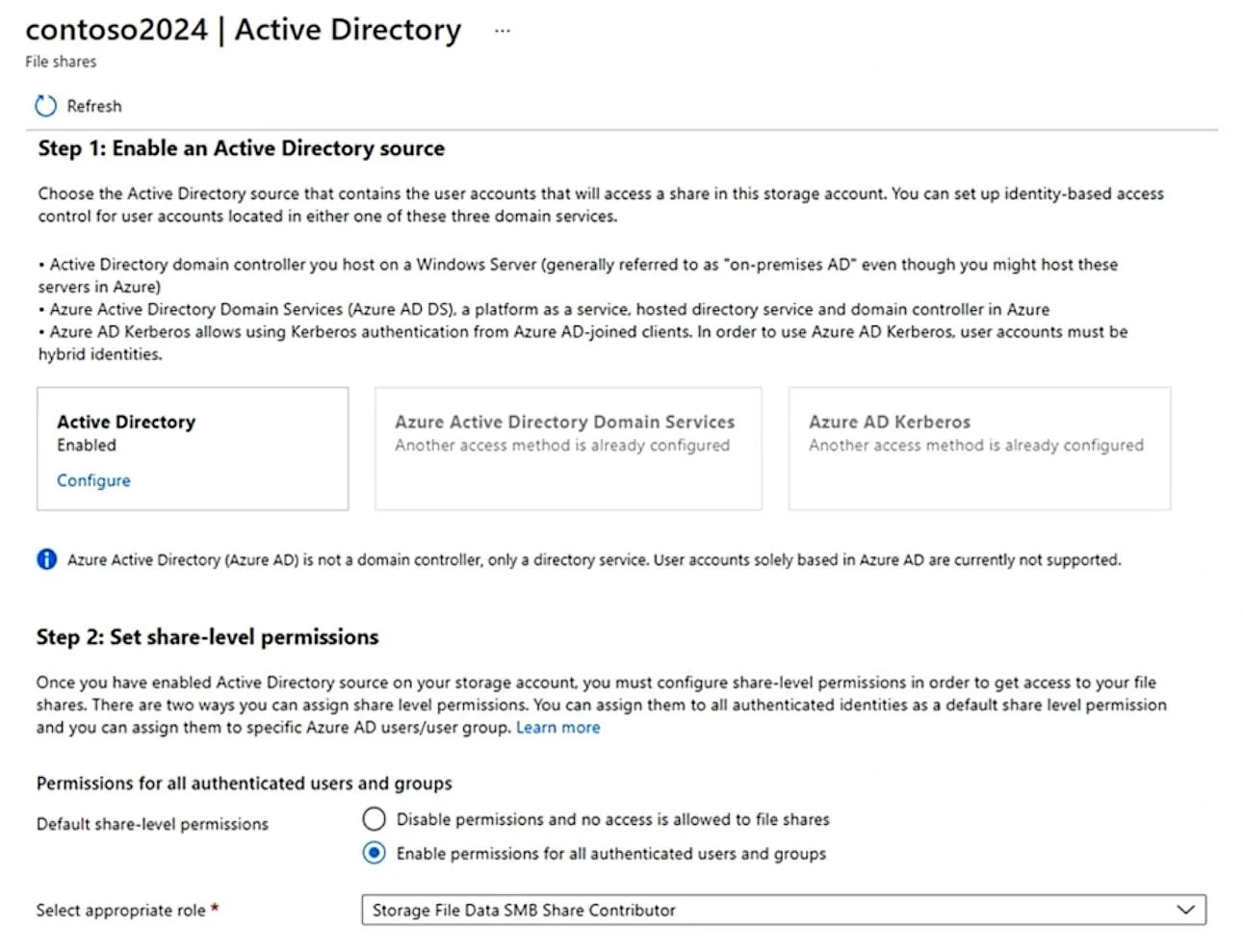Screen dimensions: 1243x952
Task: Open the Select appropriate role dropdown
Action: 784,910
